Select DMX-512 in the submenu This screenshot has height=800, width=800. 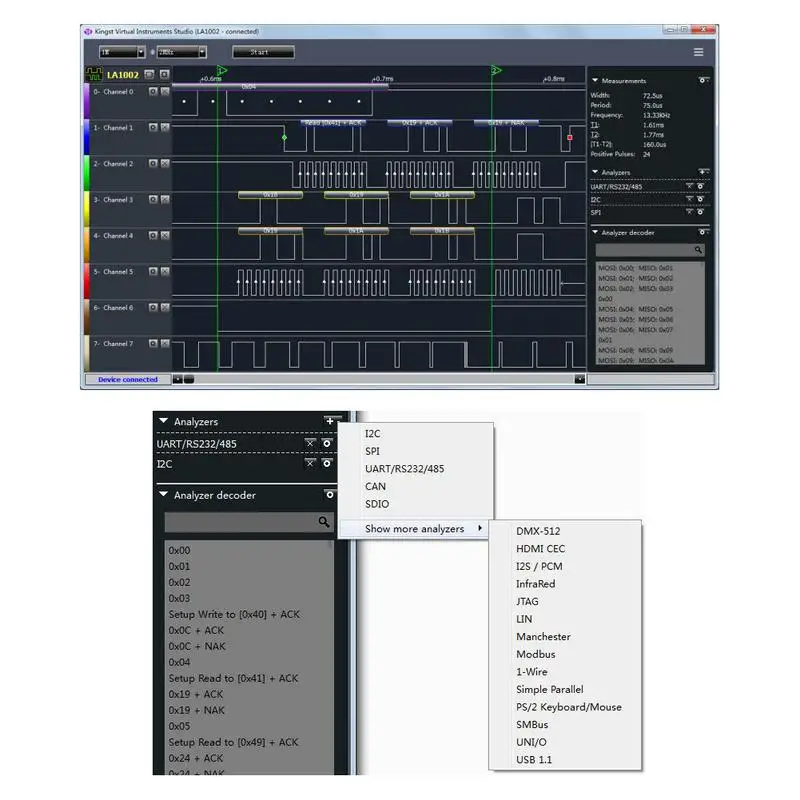[x=538, y=531]
